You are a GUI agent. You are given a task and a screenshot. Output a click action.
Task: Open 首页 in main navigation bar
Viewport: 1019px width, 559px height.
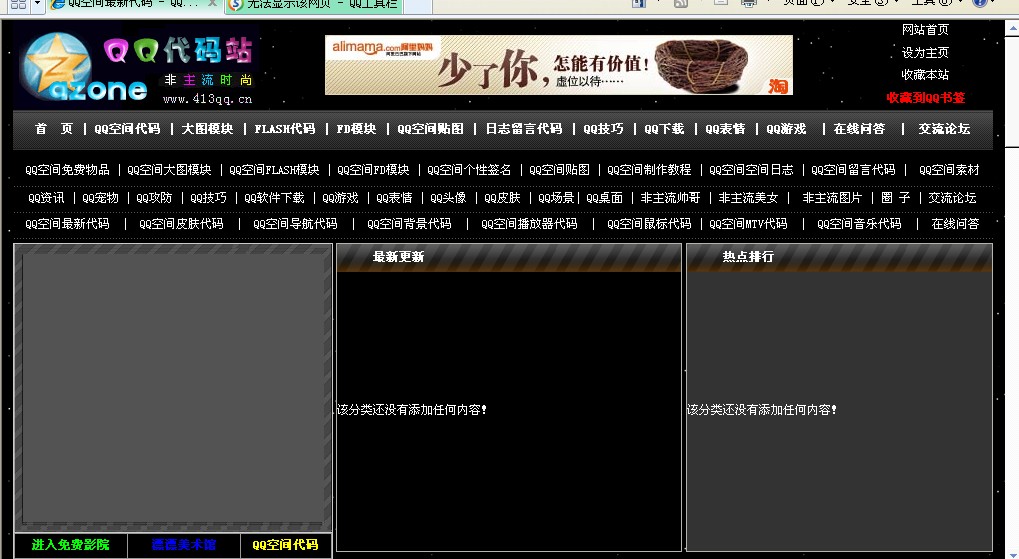click(53, 129)
